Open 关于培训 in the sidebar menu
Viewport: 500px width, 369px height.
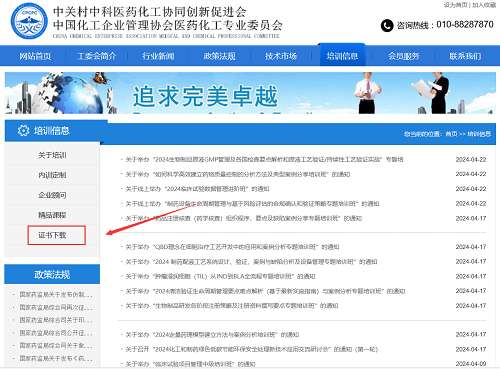pos(52,155)
